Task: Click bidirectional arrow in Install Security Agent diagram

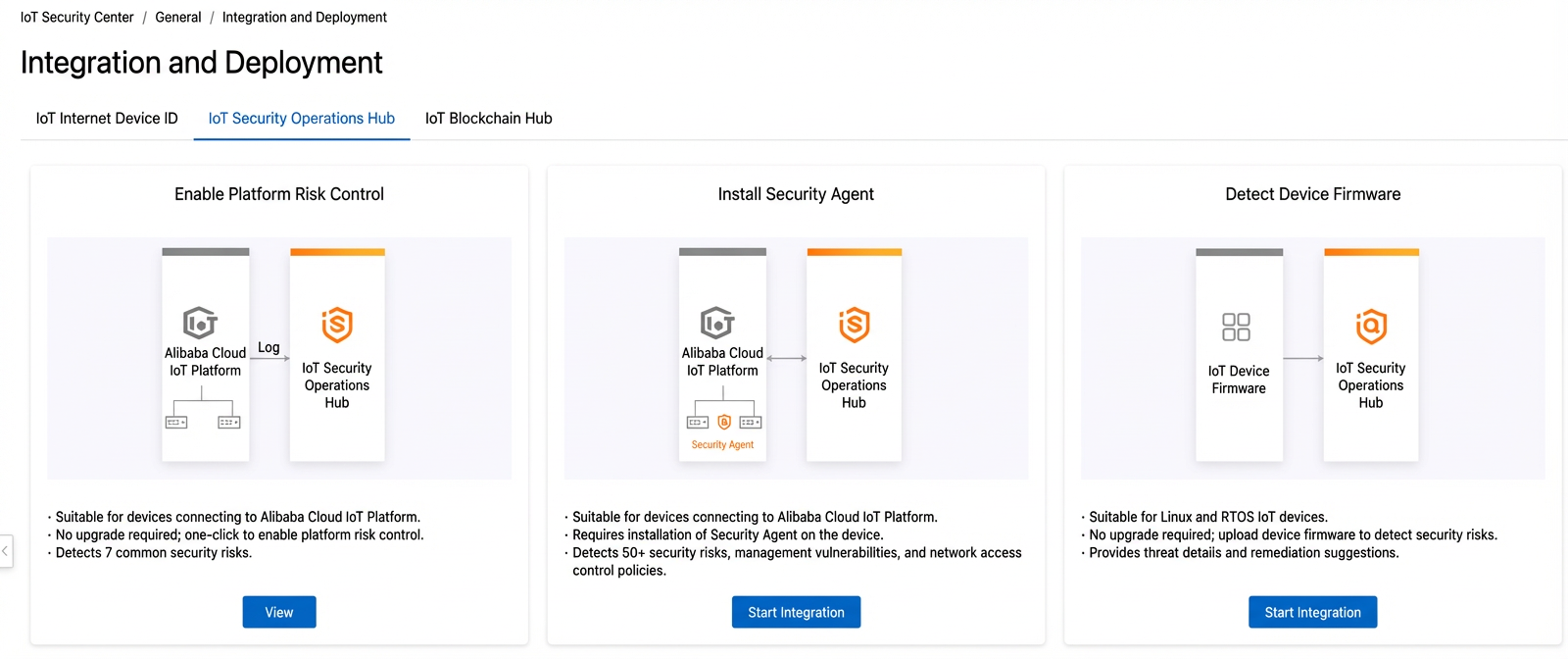Action: tap(786, 359)
